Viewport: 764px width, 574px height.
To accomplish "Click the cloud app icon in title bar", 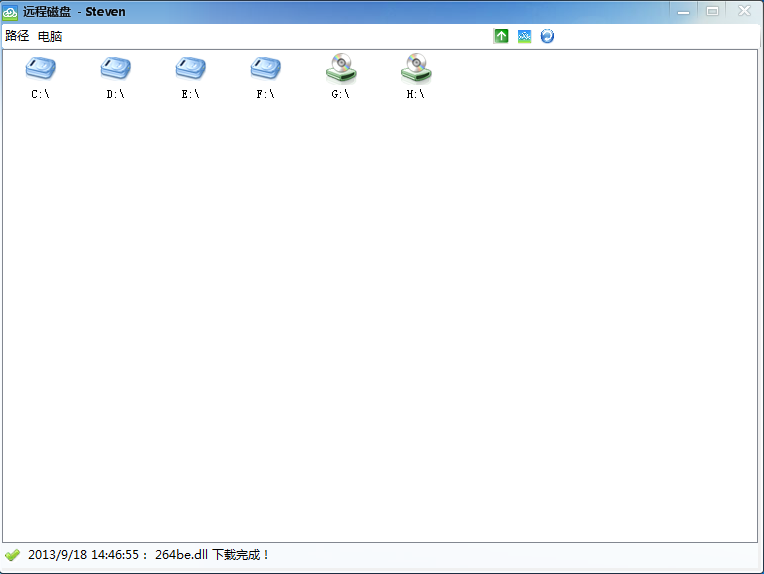I will click(10, 12).
